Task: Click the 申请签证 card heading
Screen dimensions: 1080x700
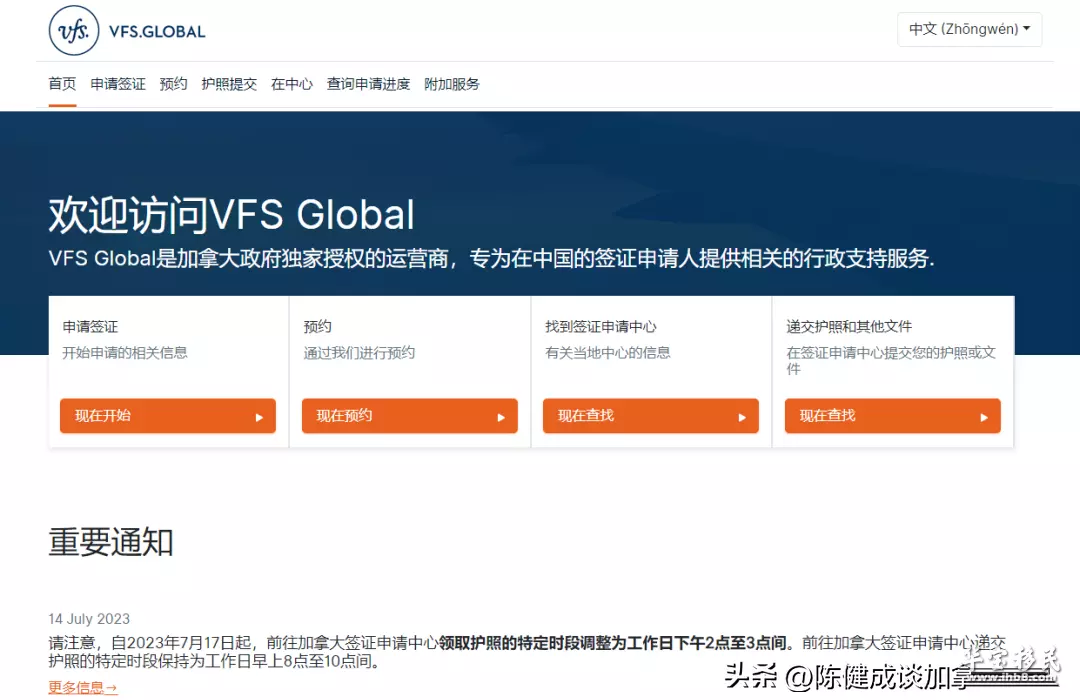Action: (x=90, y=327)
